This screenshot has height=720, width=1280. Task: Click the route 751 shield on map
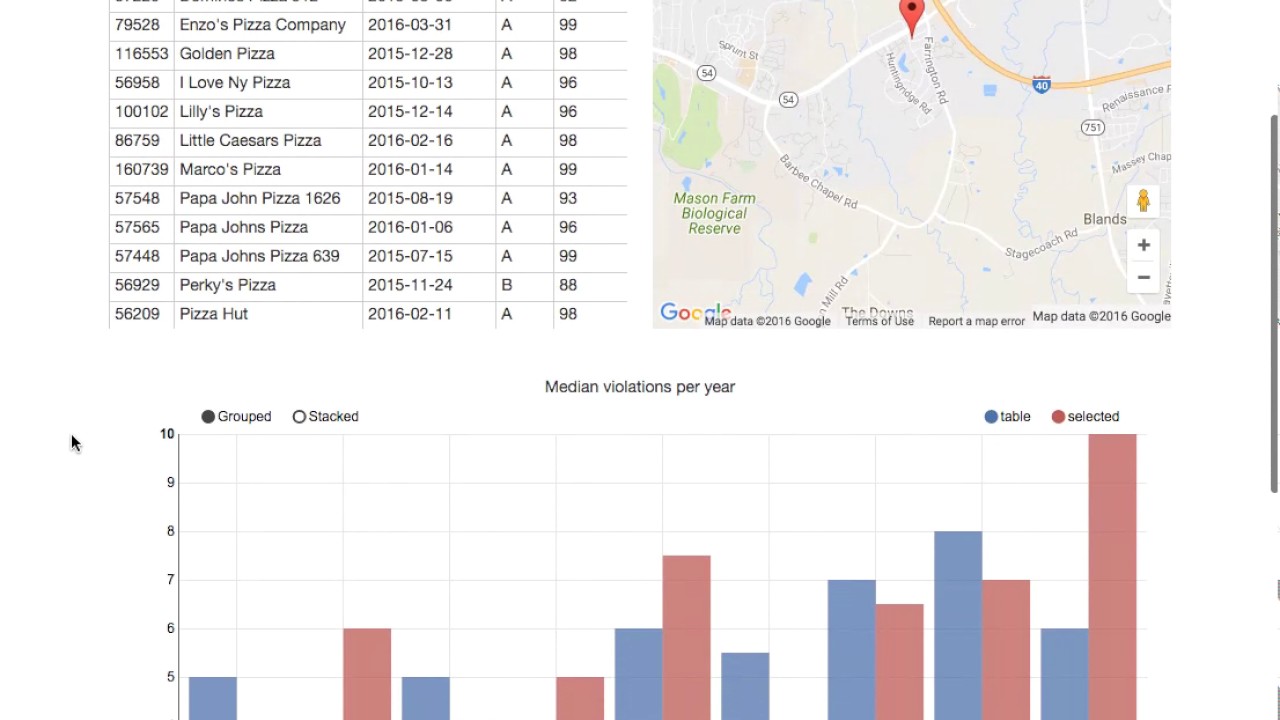pos(1092,127)
